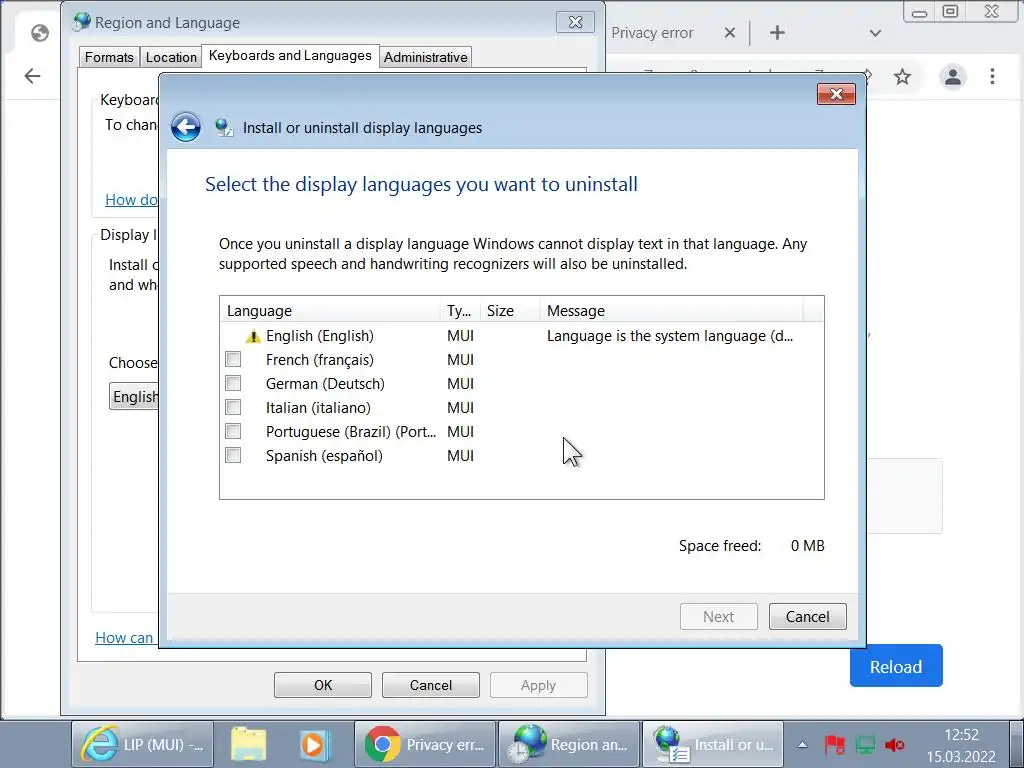
Task: Click the Message column header
Action: (x=671, y=311)
